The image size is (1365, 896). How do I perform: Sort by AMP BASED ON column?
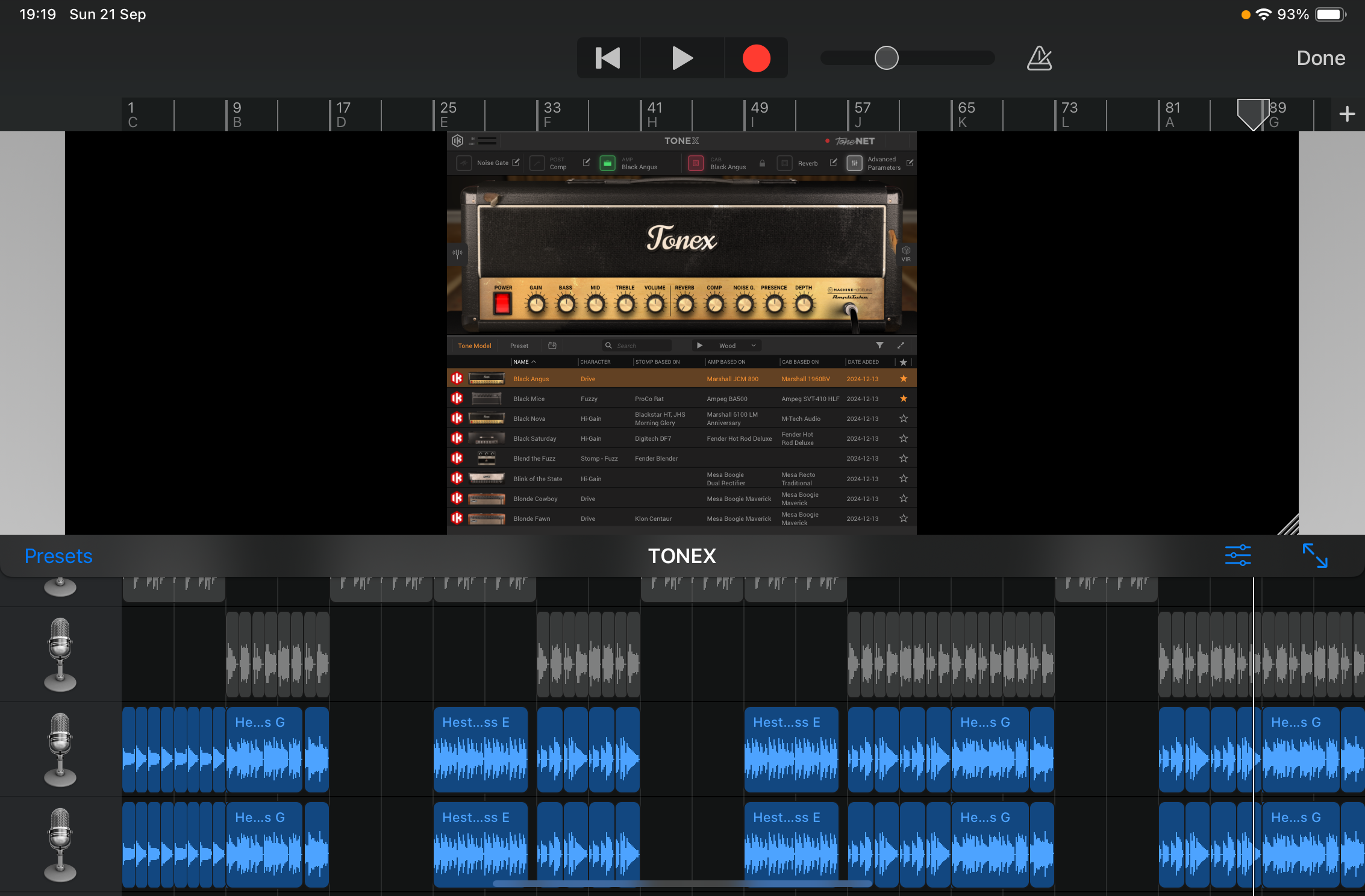tap(726, 362)
